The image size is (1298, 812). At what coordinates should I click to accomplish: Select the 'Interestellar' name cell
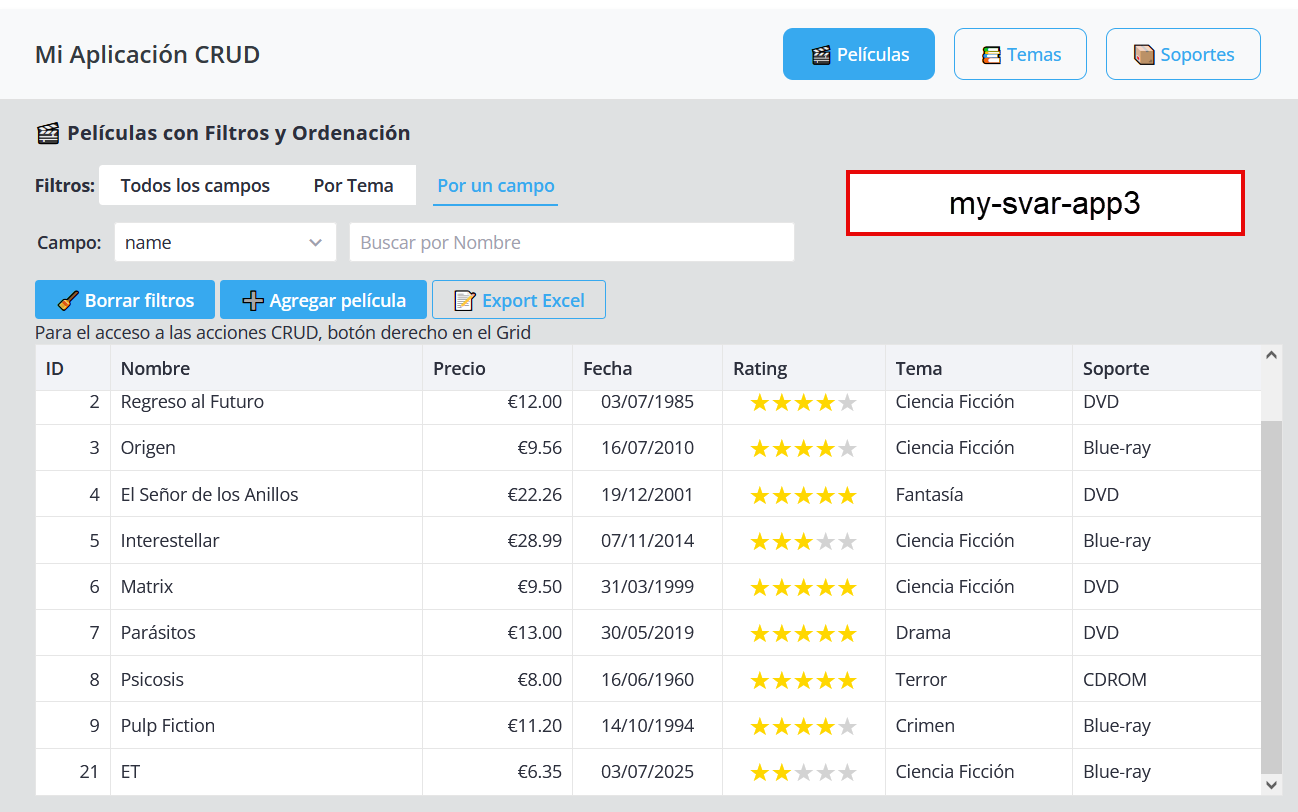click(266, 541)
